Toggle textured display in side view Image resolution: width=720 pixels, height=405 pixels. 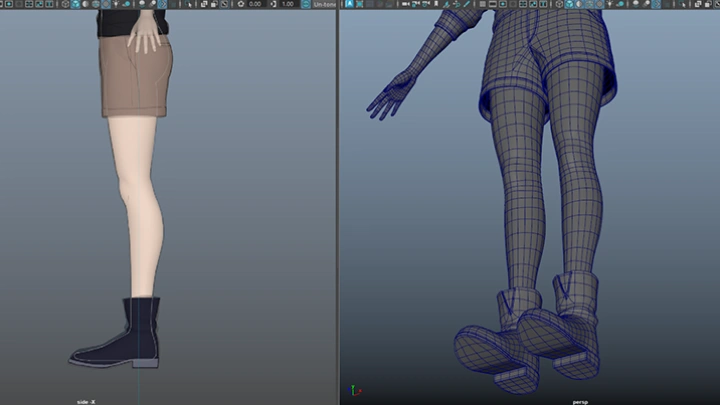click(106, 4)
